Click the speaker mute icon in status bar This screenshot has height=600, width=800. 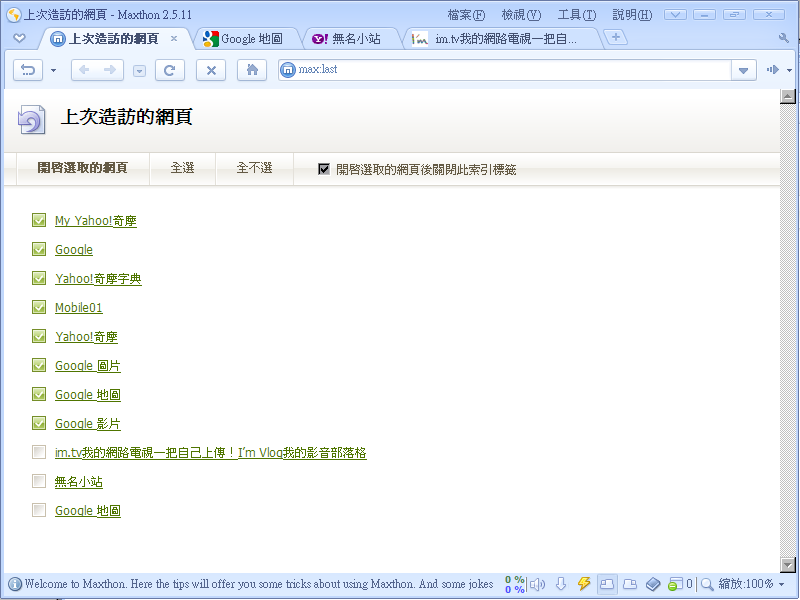537,584
